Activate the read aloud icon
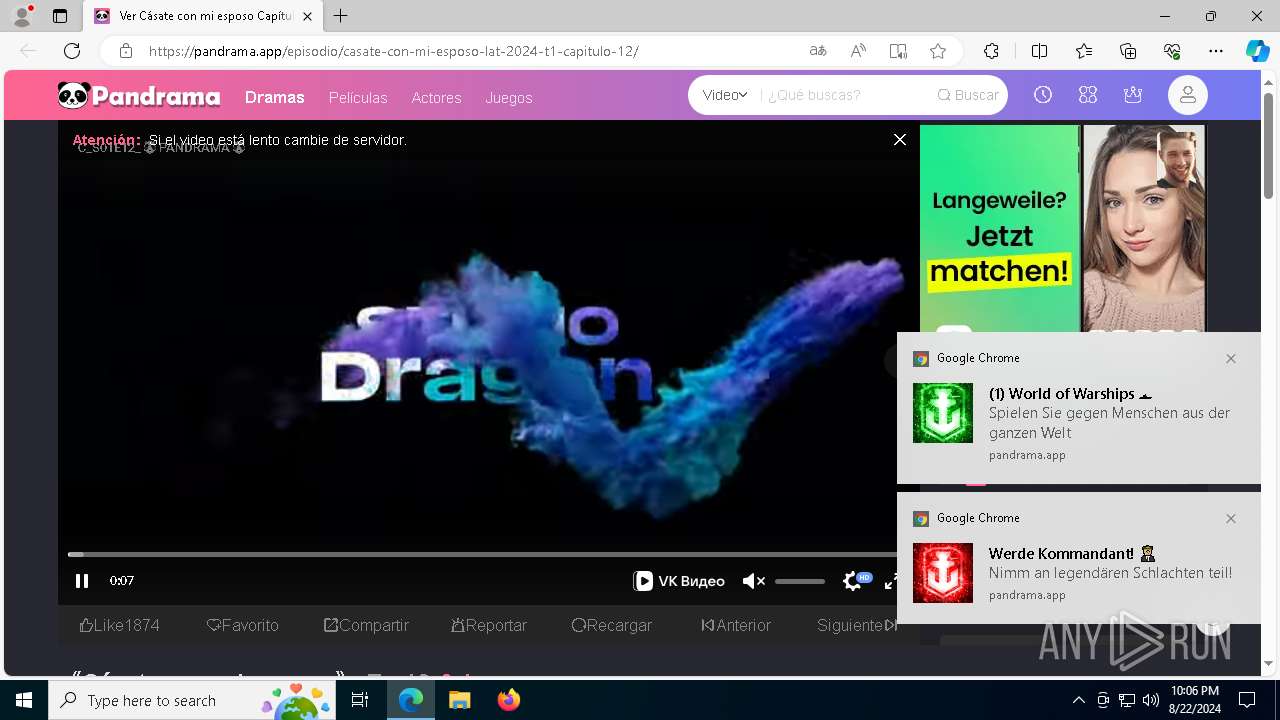This screenshot has height=720, width=1280. 858,51
